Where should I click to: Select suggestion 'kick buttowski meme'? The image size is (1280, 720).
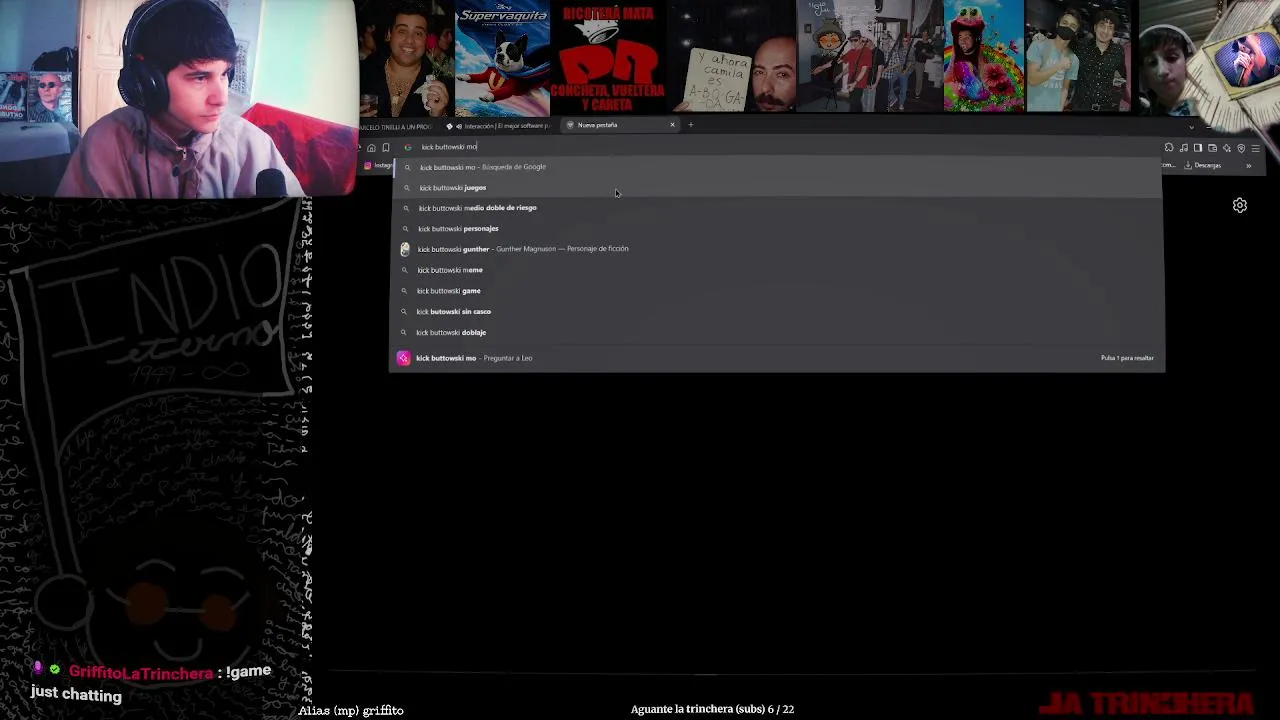tap(777, 270)
